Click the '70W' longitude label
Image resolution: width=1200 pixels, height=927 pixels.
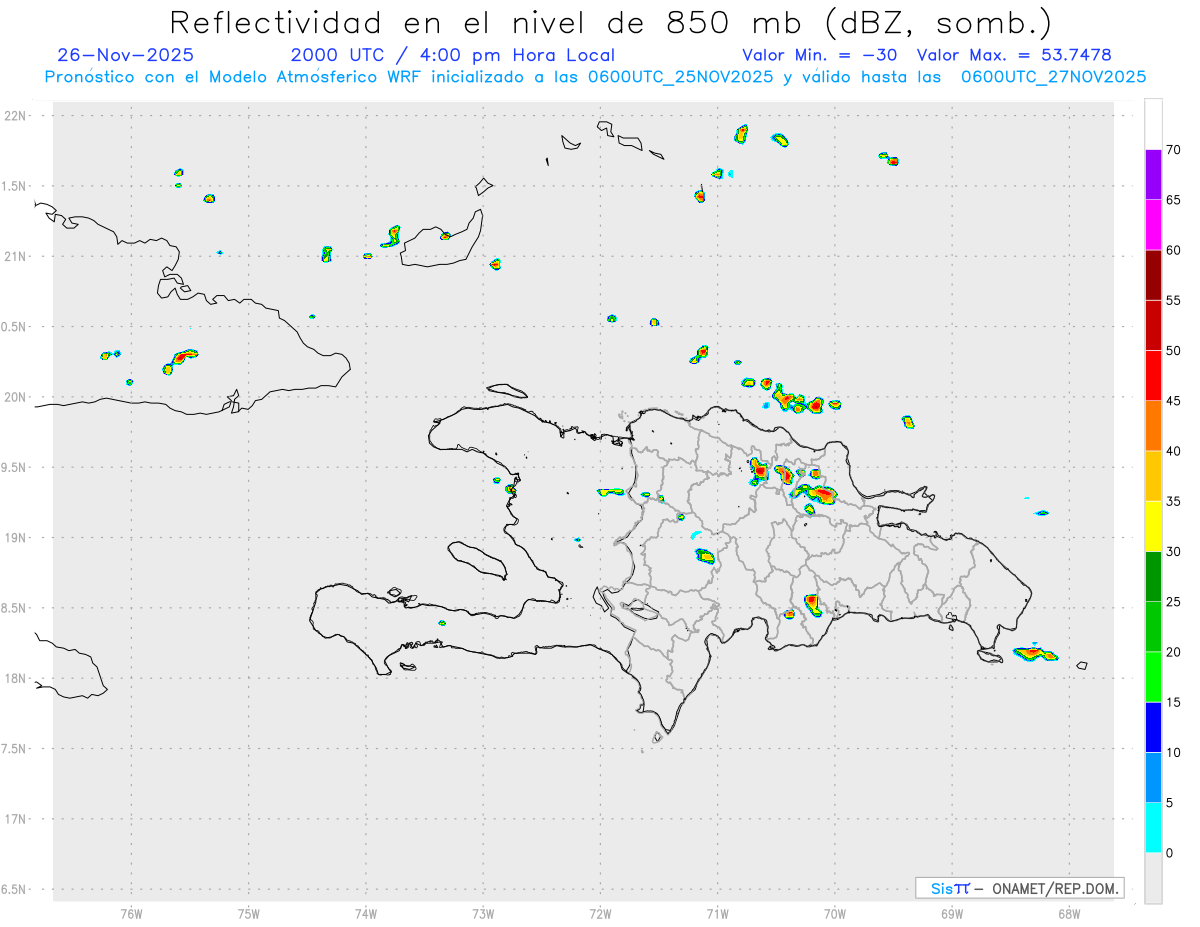[x=834, y=913]
